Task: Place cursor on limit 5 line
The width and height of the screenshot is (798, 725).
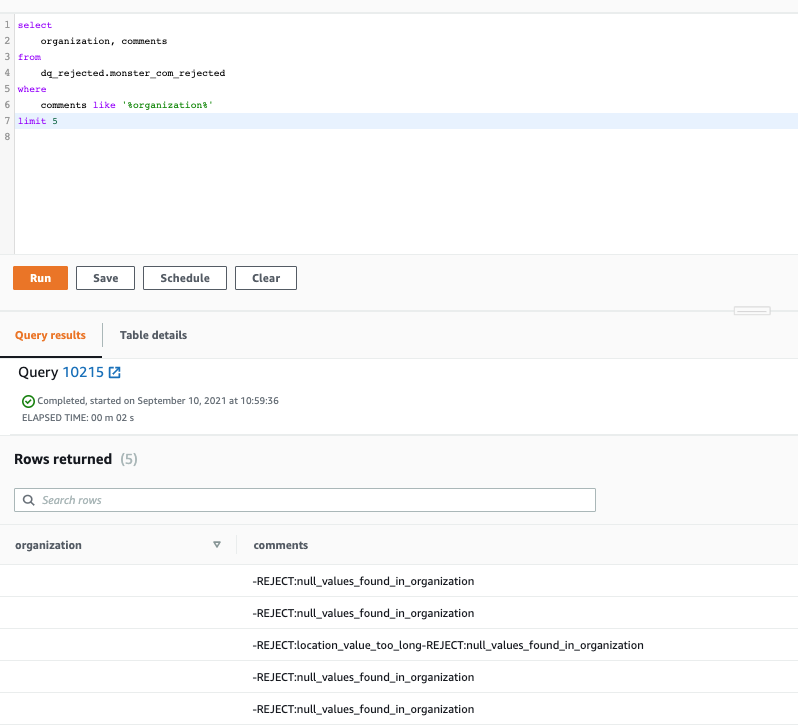Action: click(x=406, y=121)
